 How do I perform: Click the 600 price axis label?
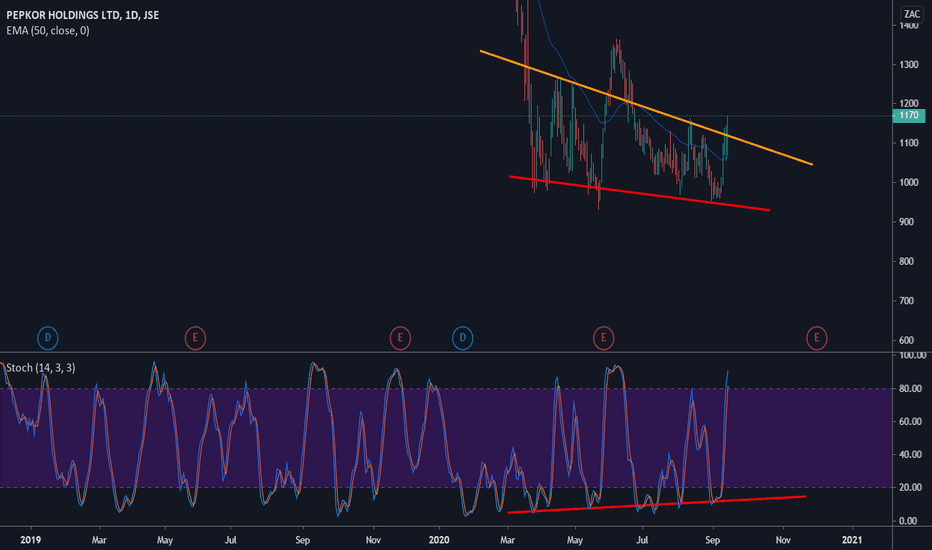click(907, 340)
